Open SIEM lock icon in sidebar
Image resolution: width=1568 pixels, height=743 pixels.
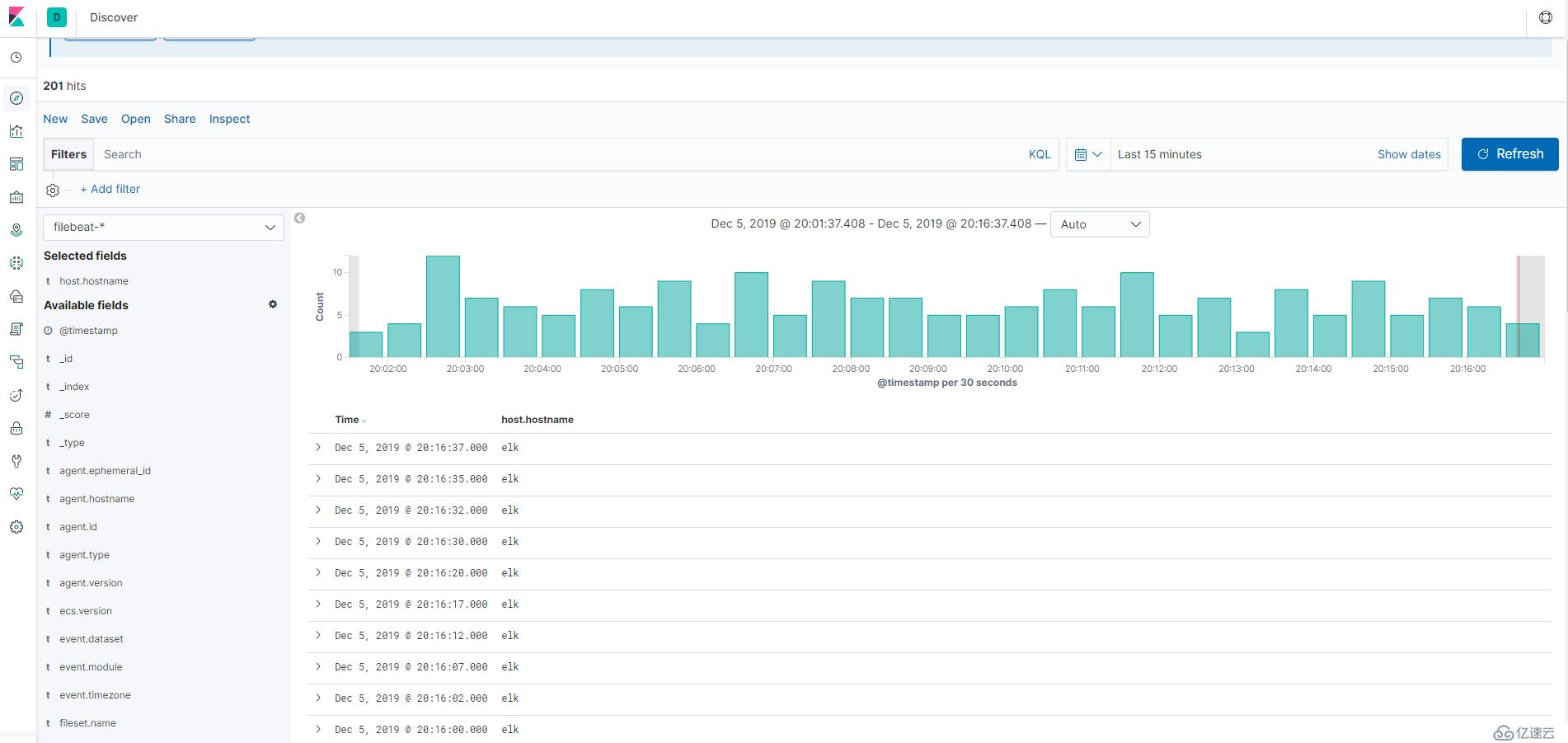tap(16, 428)
